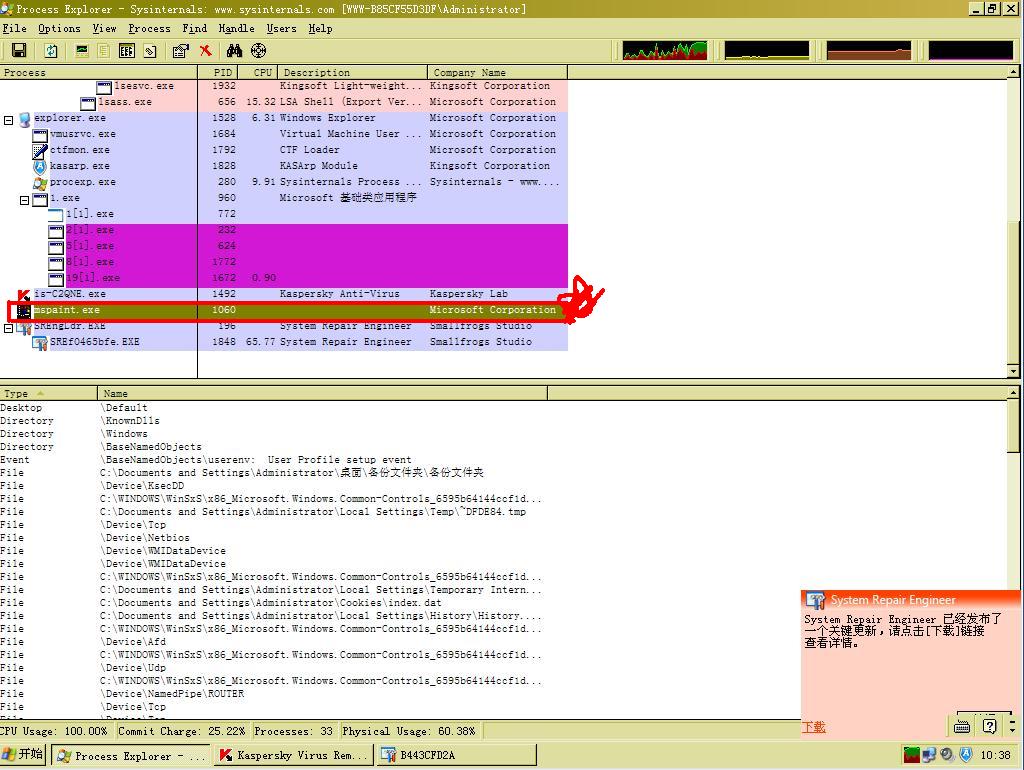Click the CPU usage history graph
Viewport: 1024px width, 770px height.
pos(664,50)
